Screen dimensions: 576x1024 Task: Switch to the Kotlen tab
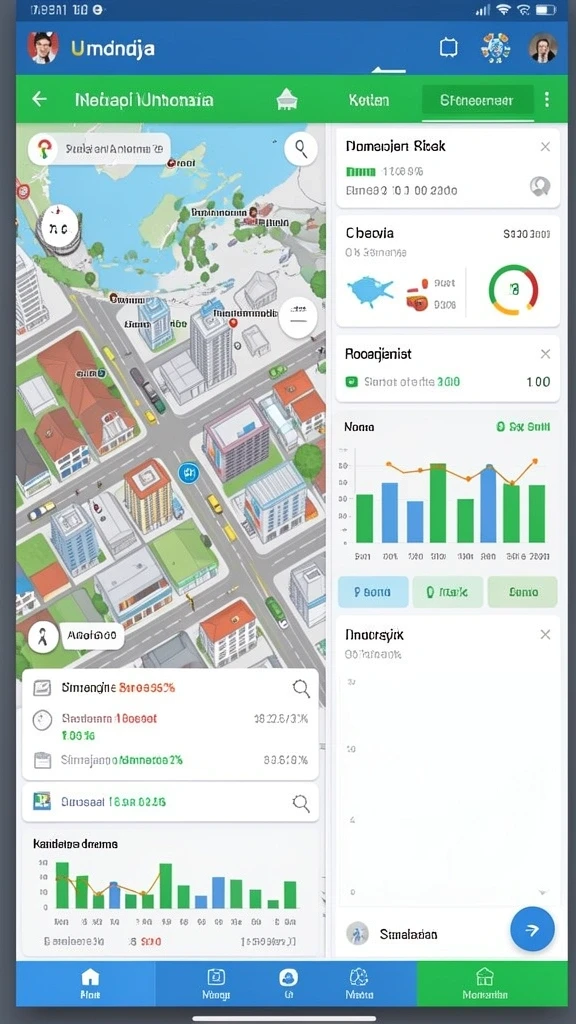tap(368, 100)
